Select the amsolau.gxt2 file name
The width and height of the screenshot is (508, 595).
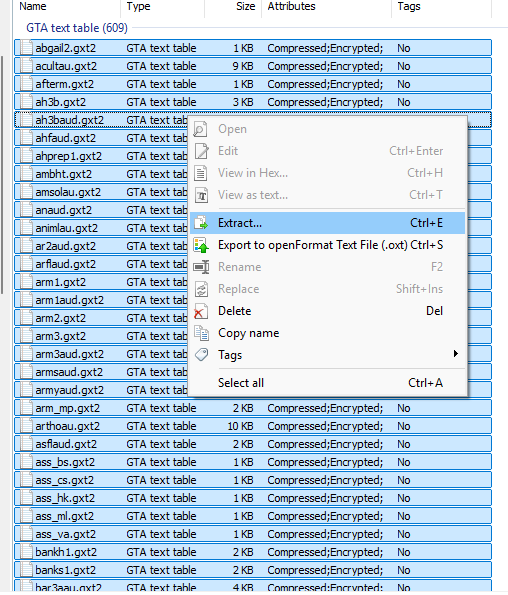pos(68,192)
